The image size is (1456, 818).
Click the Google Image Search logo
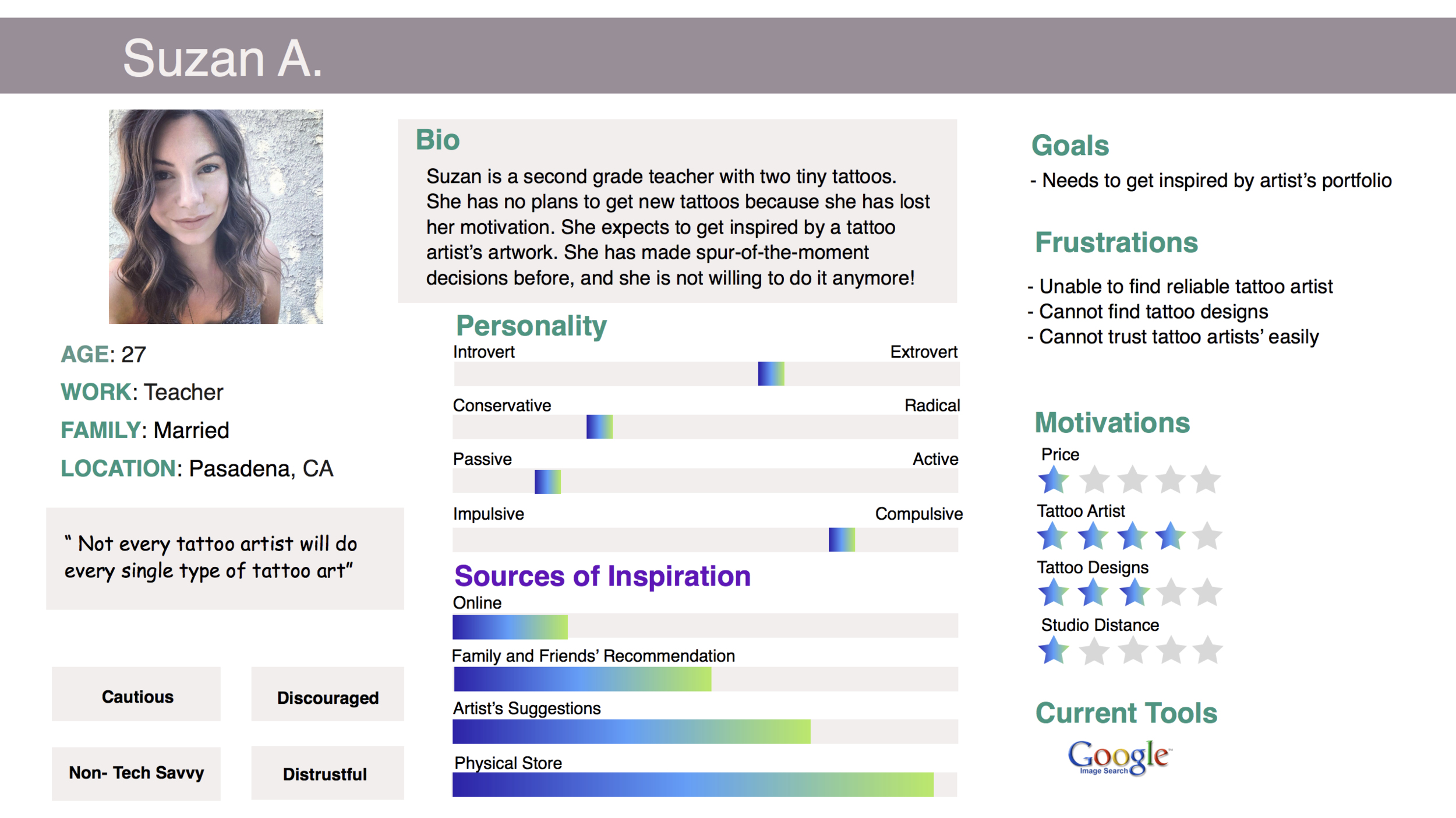1119,757
